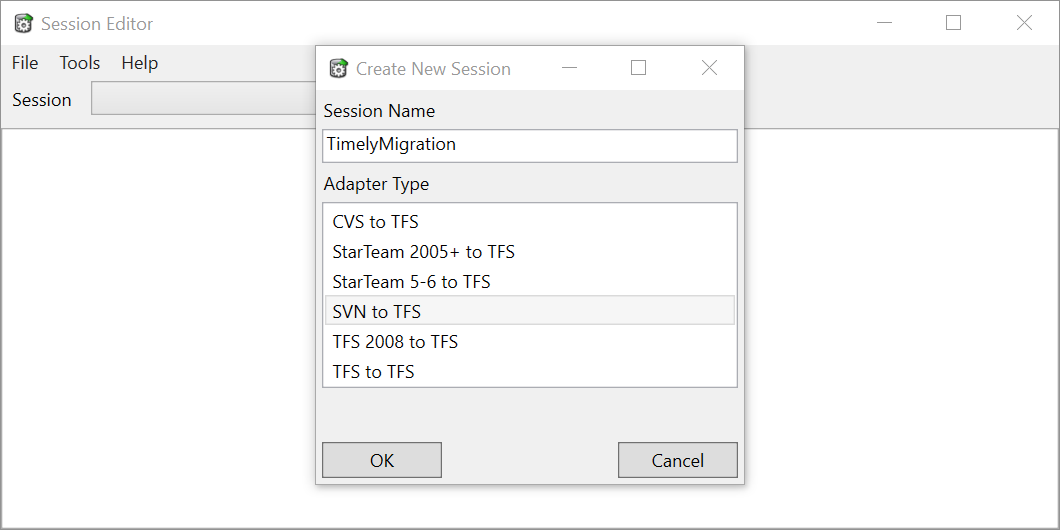The width and height of the screenshot is (1060, 530).
Task: Open the Tools menu
Action: click(80, 63)
